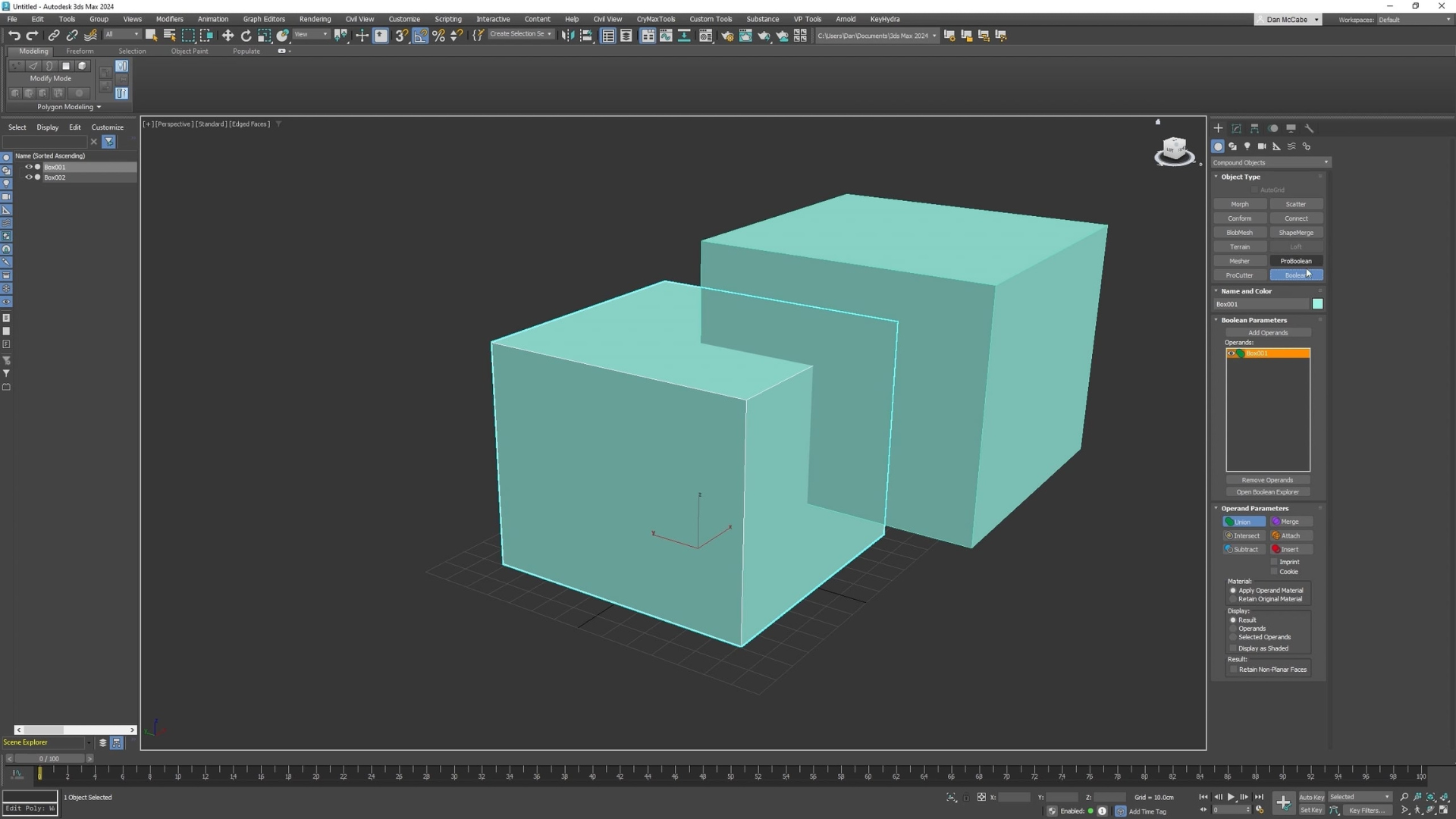This screenshot has height=819, width=1456.
Task: Expand the Polygon Modeling dropdown
Action: 68,107
